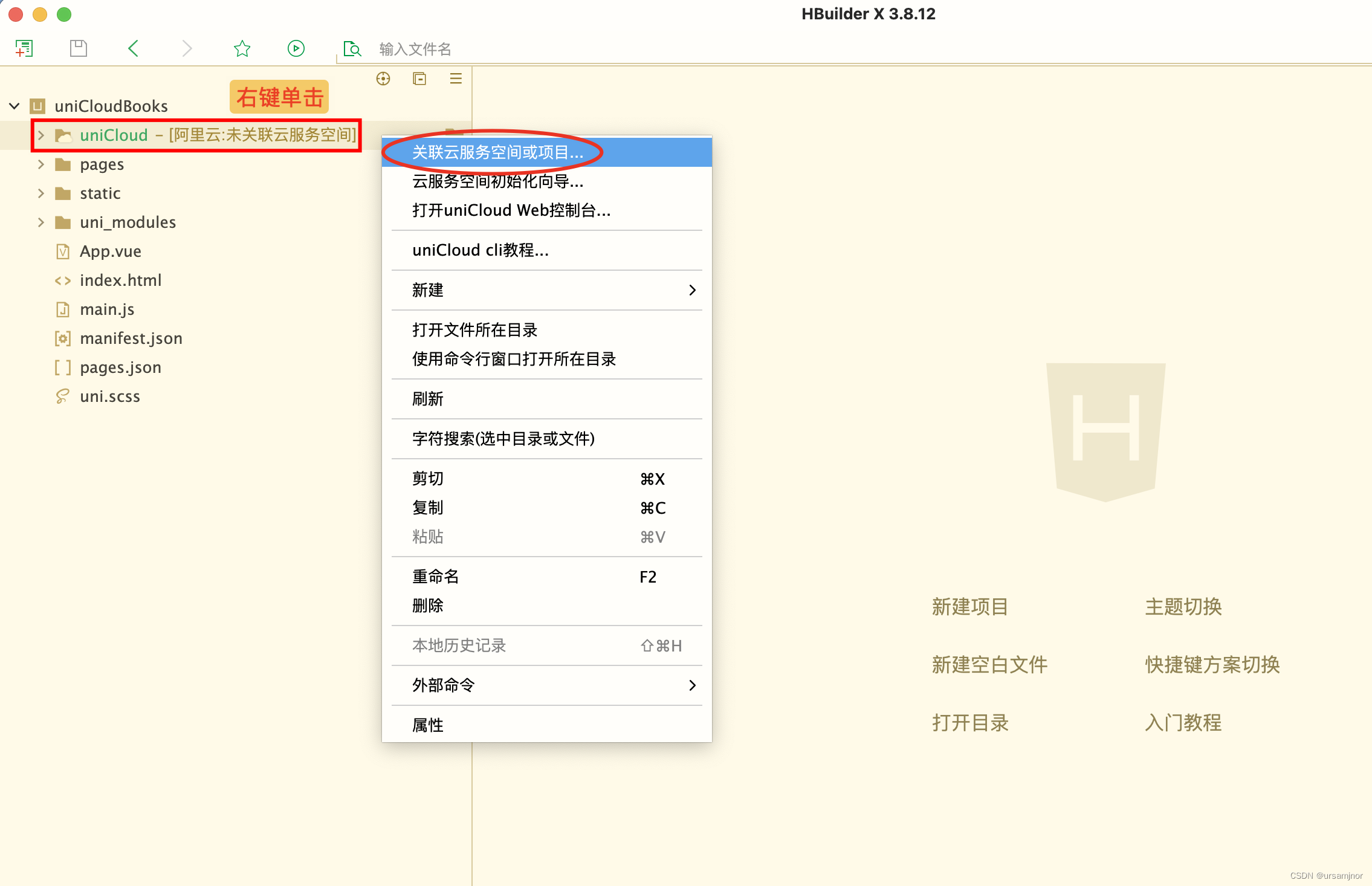The height and width of the screenshot is (886, 1372).
Task: Click the App.vue file icon
Action: pyautogui.click(x=63, y=251)
